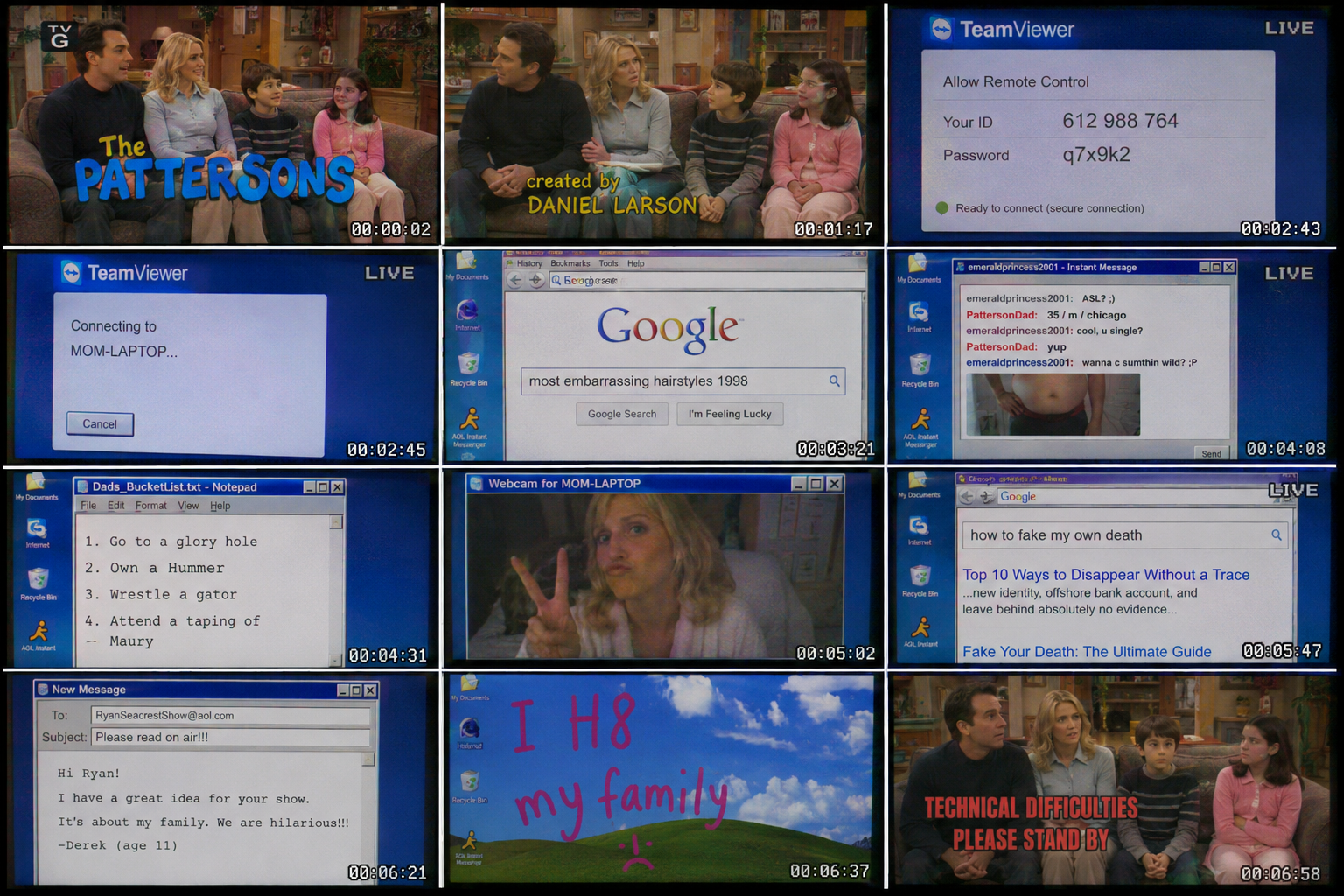Open My Documents beside the hairstyles Google window

466,264
